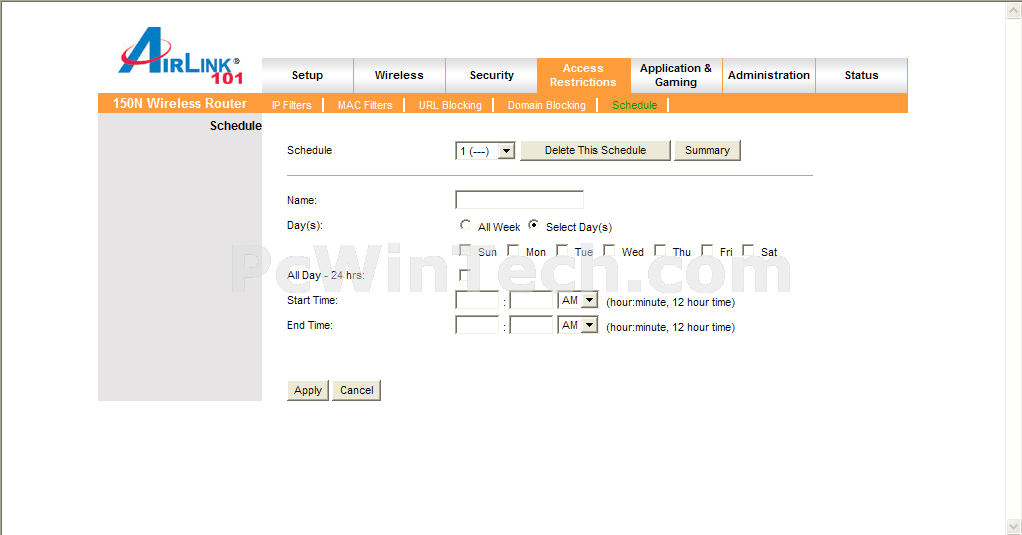Click Delete This Schedule button
The width and height of the screenshot is (1022, 535).
point(595,151)
